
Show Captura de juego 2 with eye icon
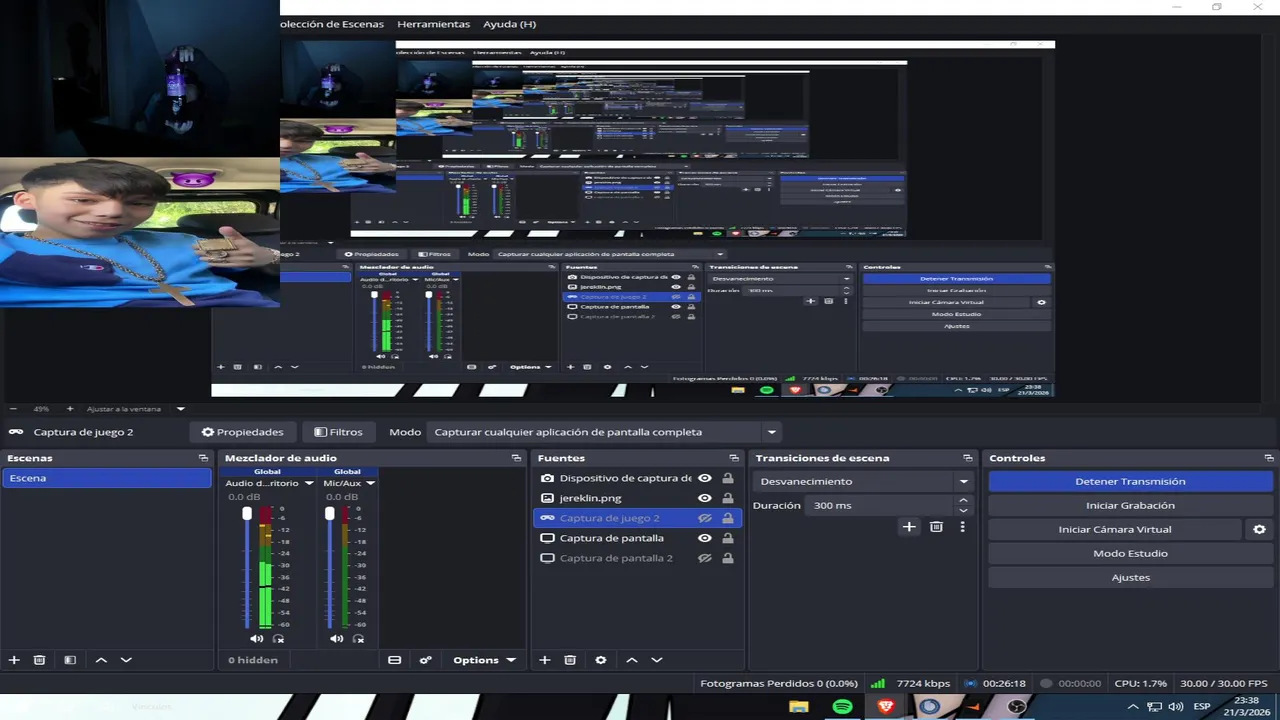tap(705, 518)
